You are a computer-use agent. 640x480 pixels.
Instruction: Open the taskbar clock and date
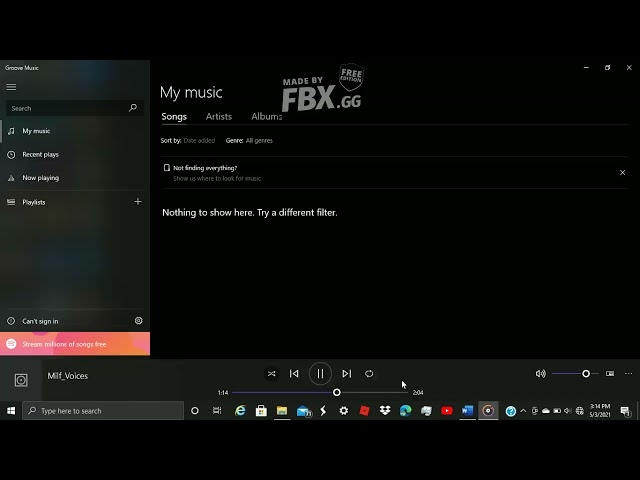(600, 411)
